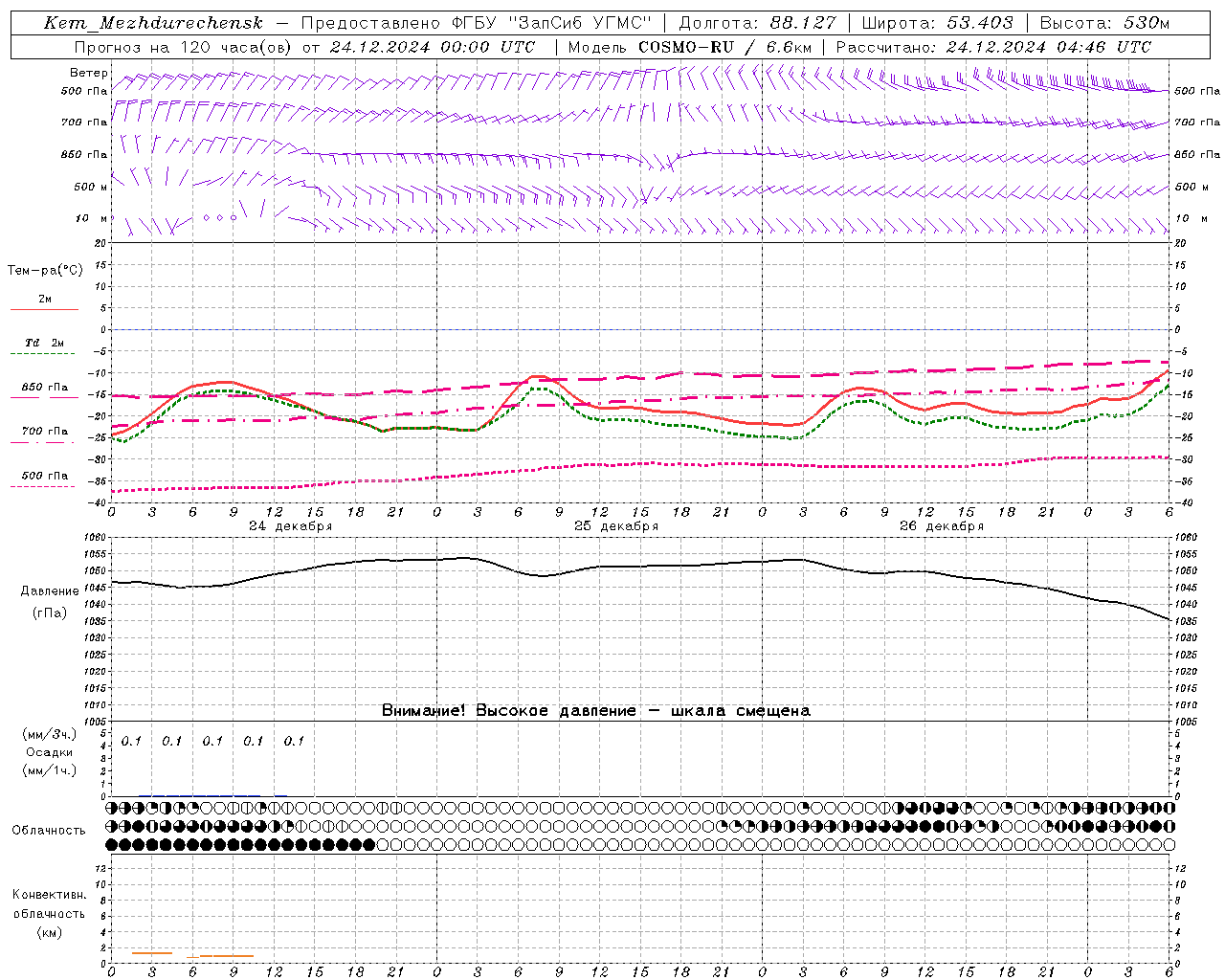Select the latitude value Широта: 53.403

(x=937, y=23)
